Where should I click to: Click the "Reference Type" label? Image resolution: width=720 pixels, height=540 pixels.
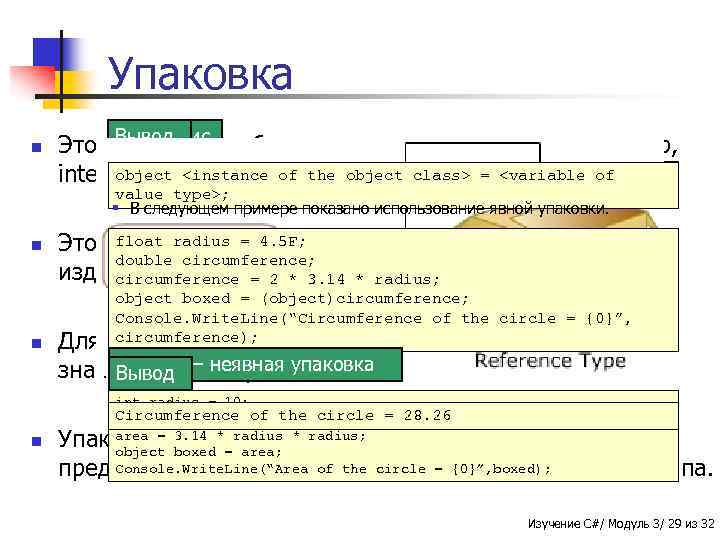550,360
